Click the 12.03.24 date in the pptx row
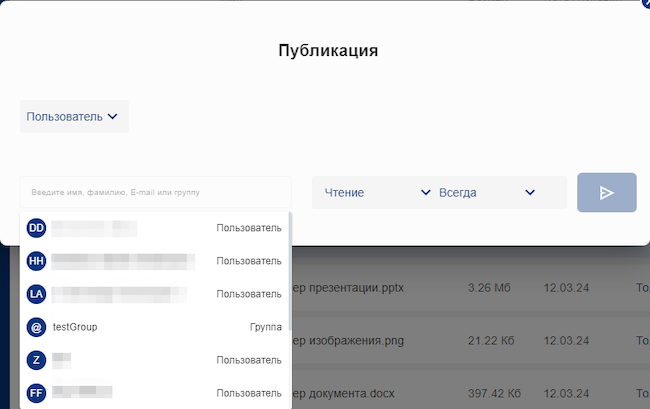Image resolution: width=650 pixels, height=409 pixels. click(x=566, y=288)
